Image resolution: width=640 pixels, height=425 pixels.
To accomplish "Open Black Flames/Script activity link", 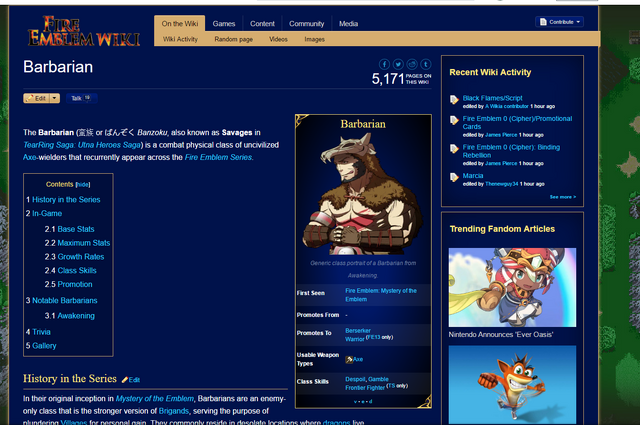I will (492, 98).
